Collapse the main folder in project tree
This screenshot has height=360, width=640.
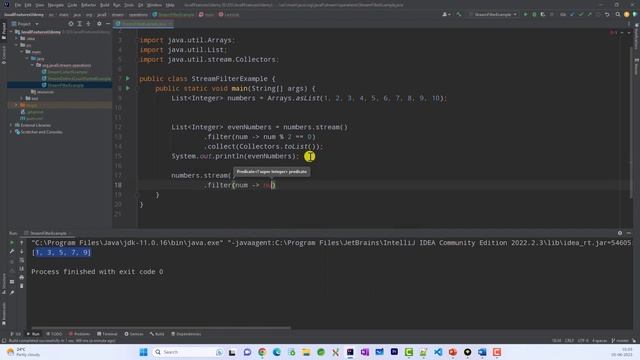[22, 52]
